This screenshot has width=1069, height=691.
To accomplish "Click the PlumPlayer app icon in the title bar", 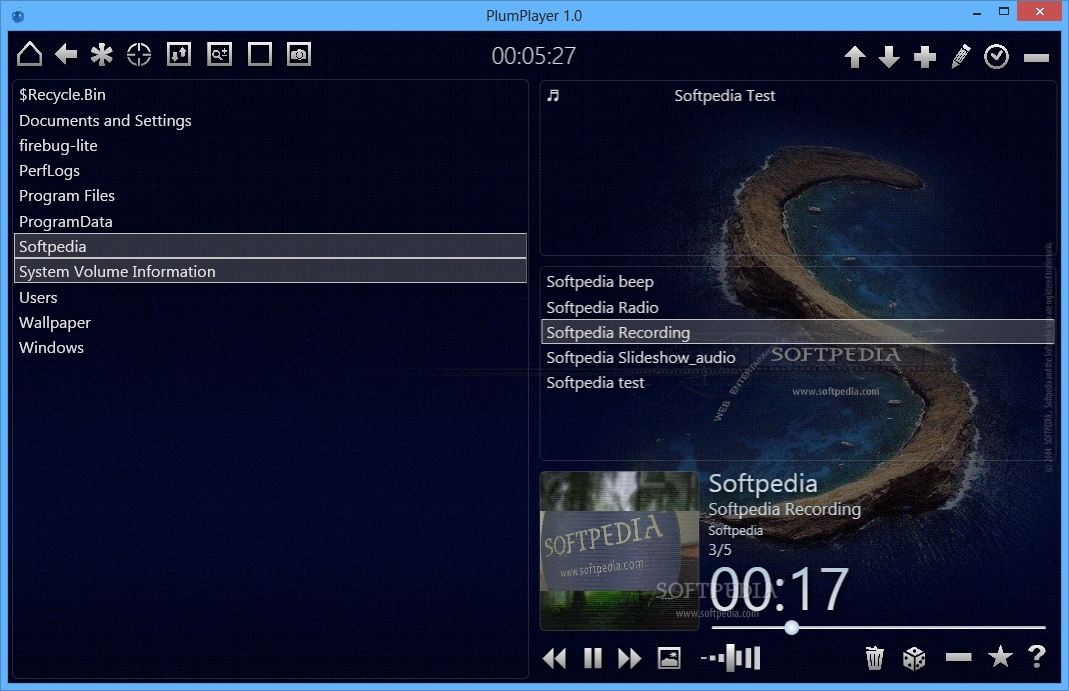I will tap(18, 15).
